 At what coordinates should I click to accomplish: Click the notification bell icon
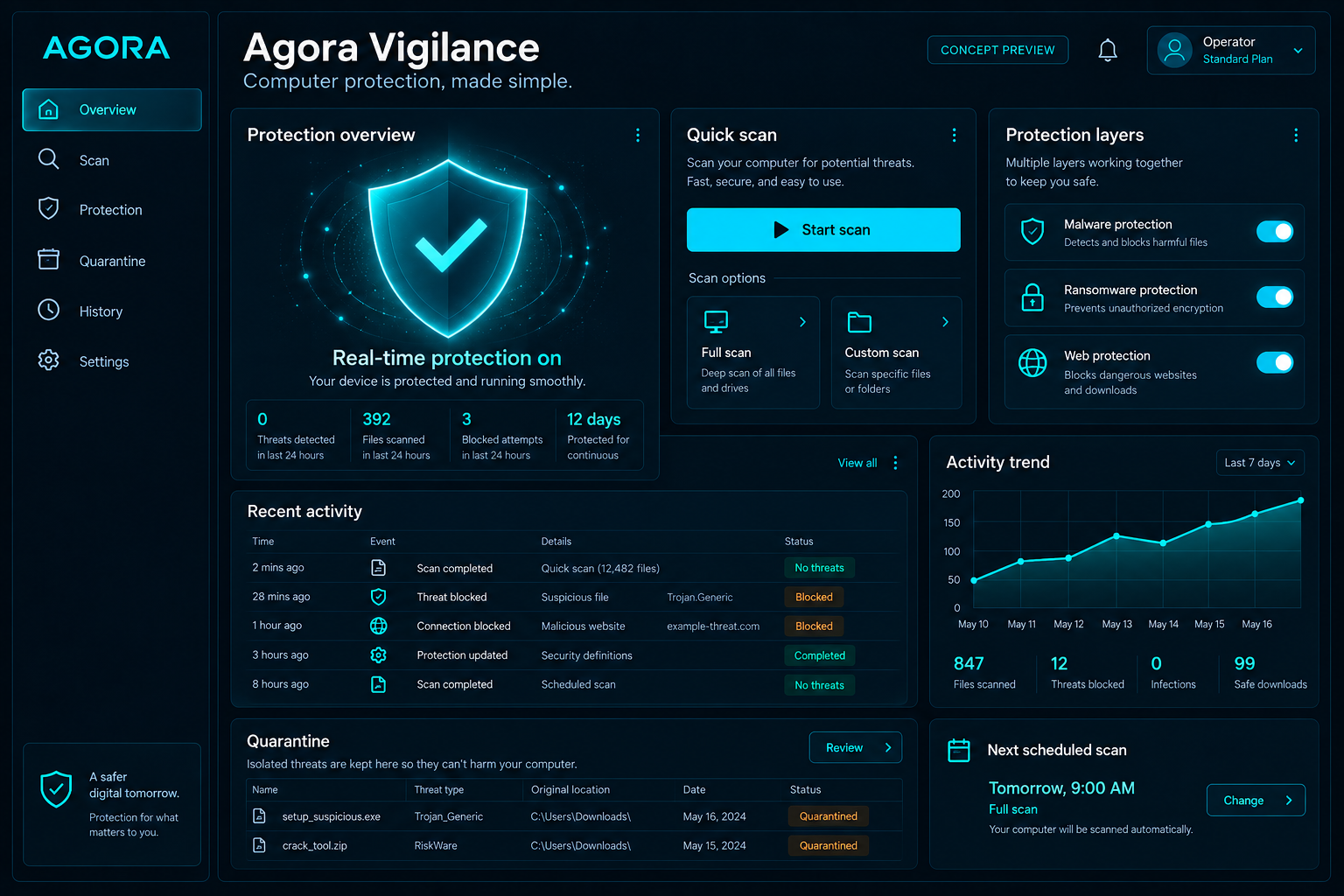point(1108,51)
